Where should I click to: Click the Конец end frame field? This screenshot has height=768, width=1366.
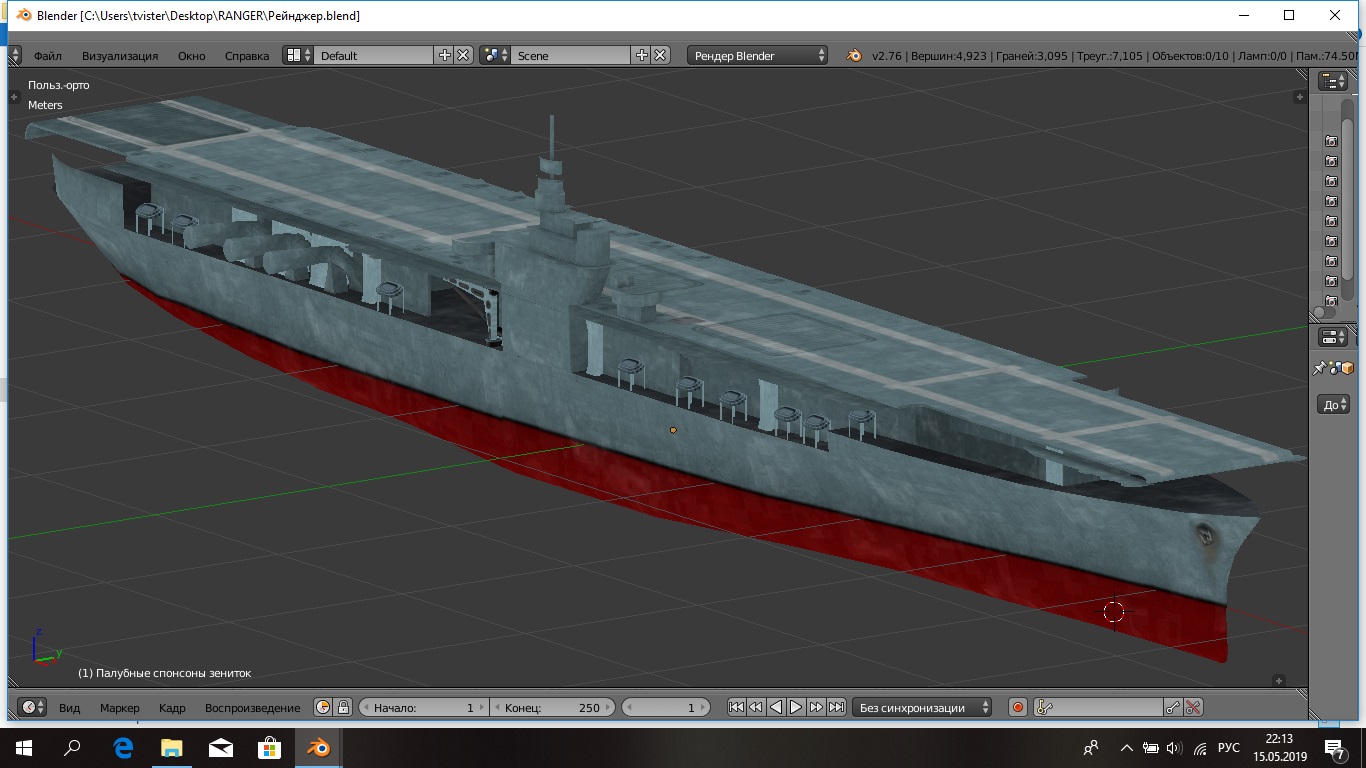click(x=550, y=707)
